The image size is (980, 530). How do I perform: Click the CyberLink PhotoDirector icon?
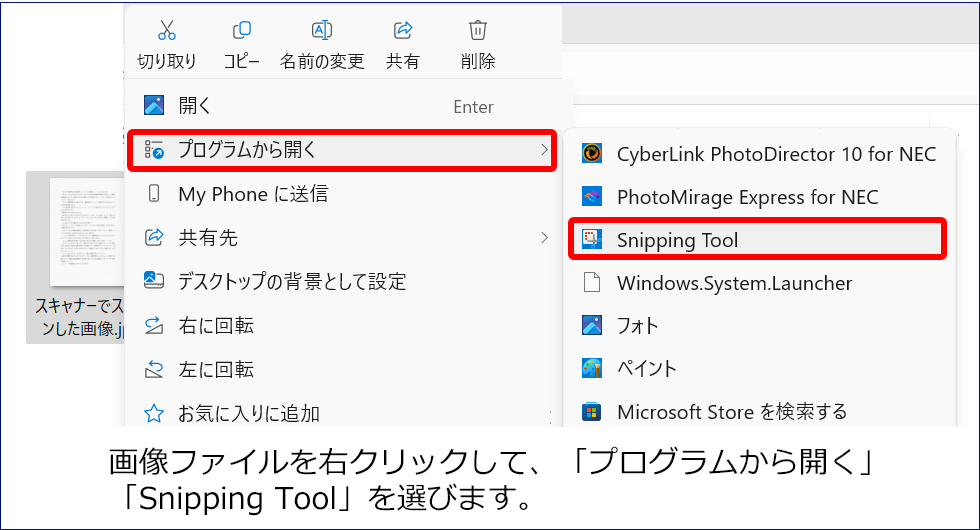coord(592,153)
